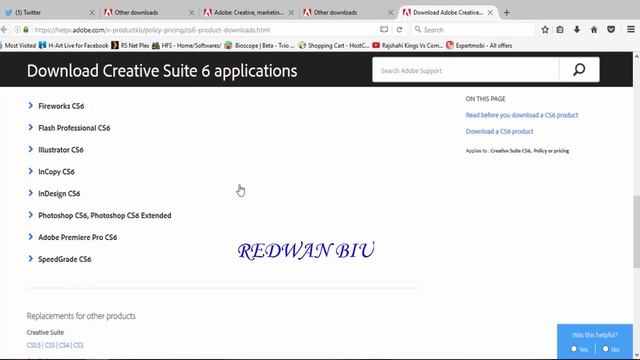Click the browser back arrow
This screenshot has width=640, height=360.
point(4,29)
